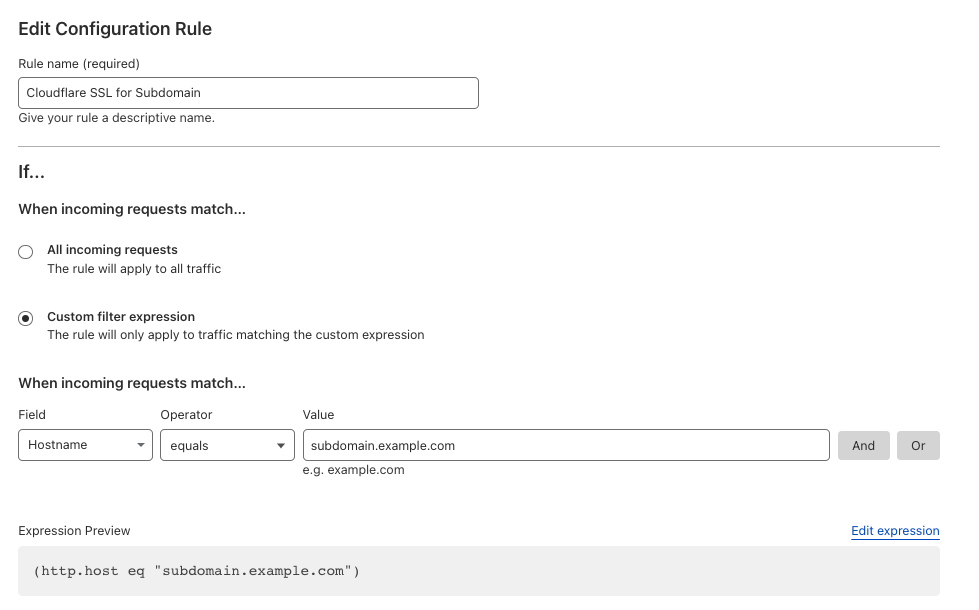
Task: Select the Custom filter expression radio button
Action: (26, 319)
